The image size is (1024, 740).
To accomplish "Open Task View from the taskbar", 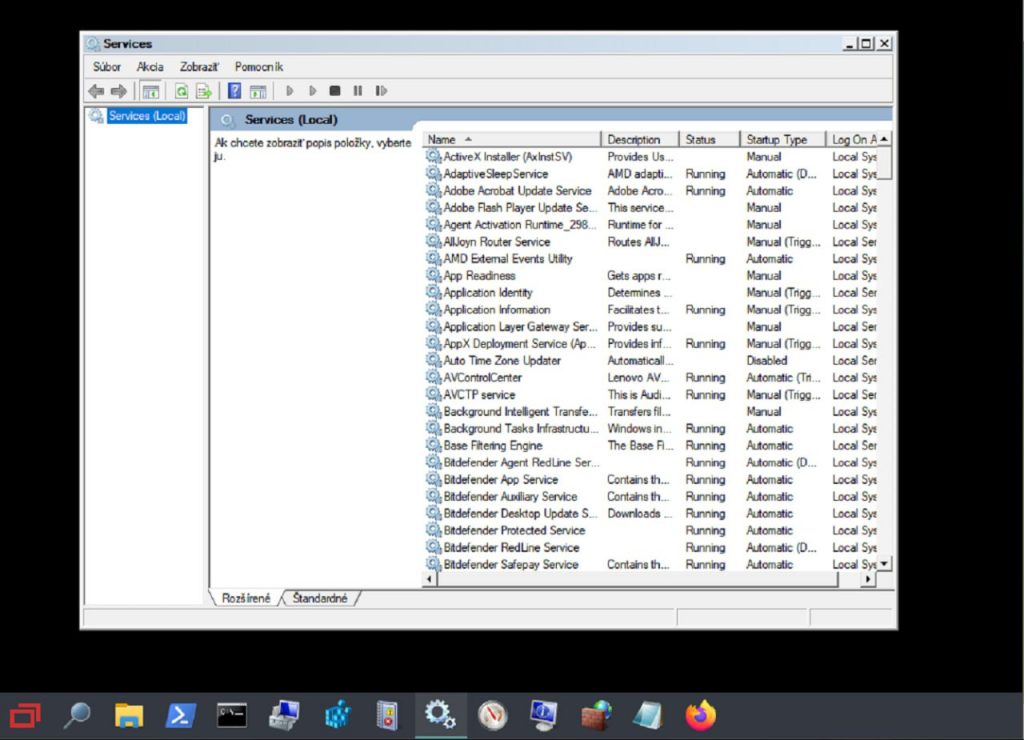I will click(x=25, y=716).
